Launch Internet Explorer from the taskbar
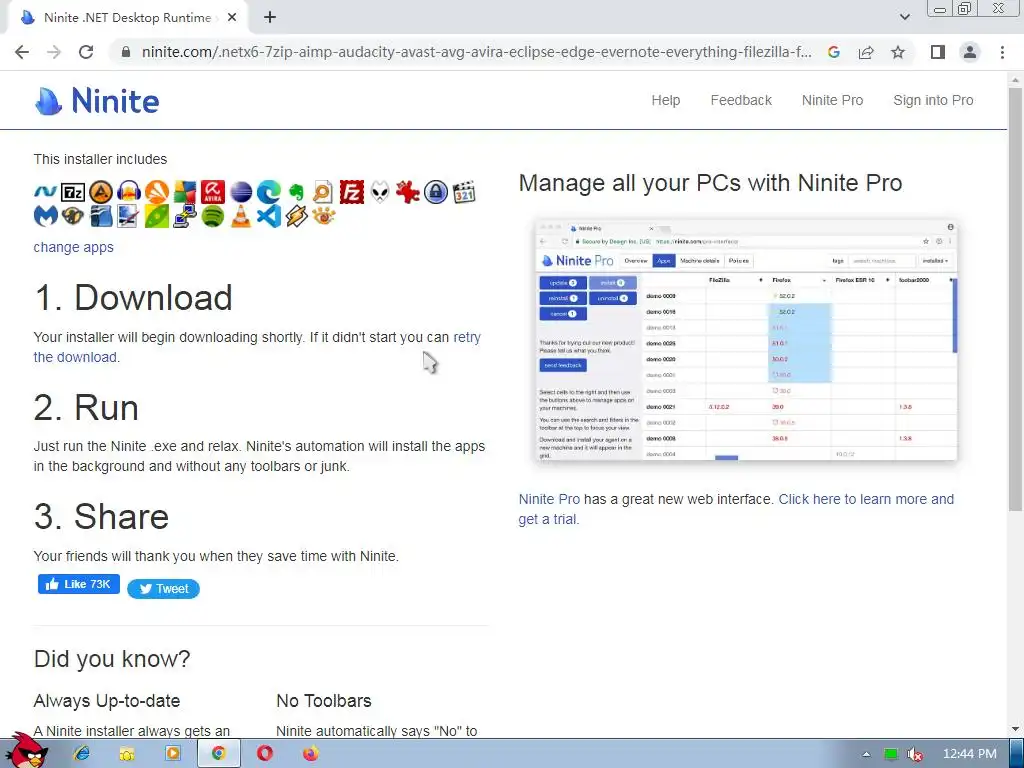 point(82,754)
